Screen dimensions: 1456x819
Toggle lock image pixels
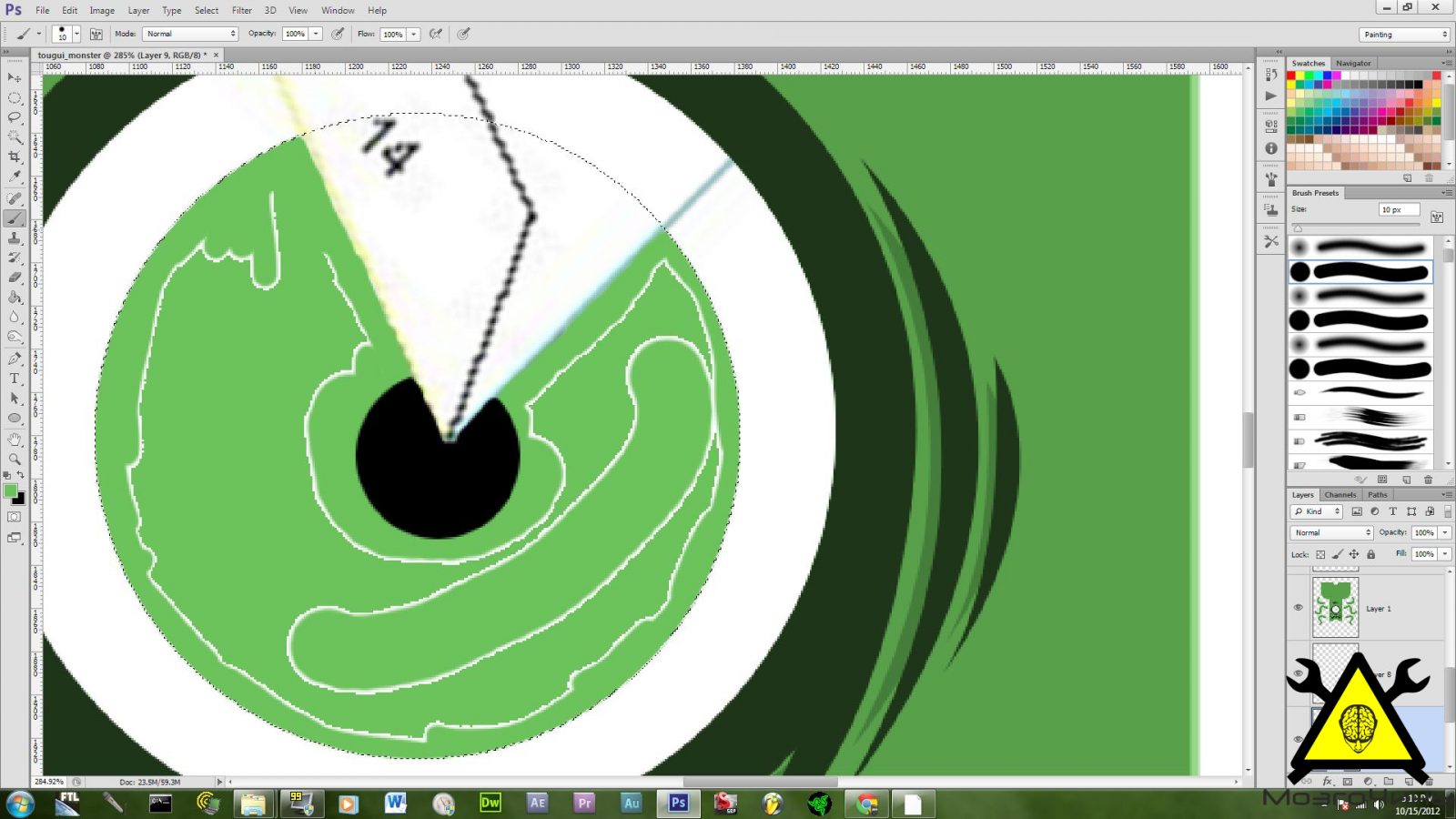click(1337, 554)
